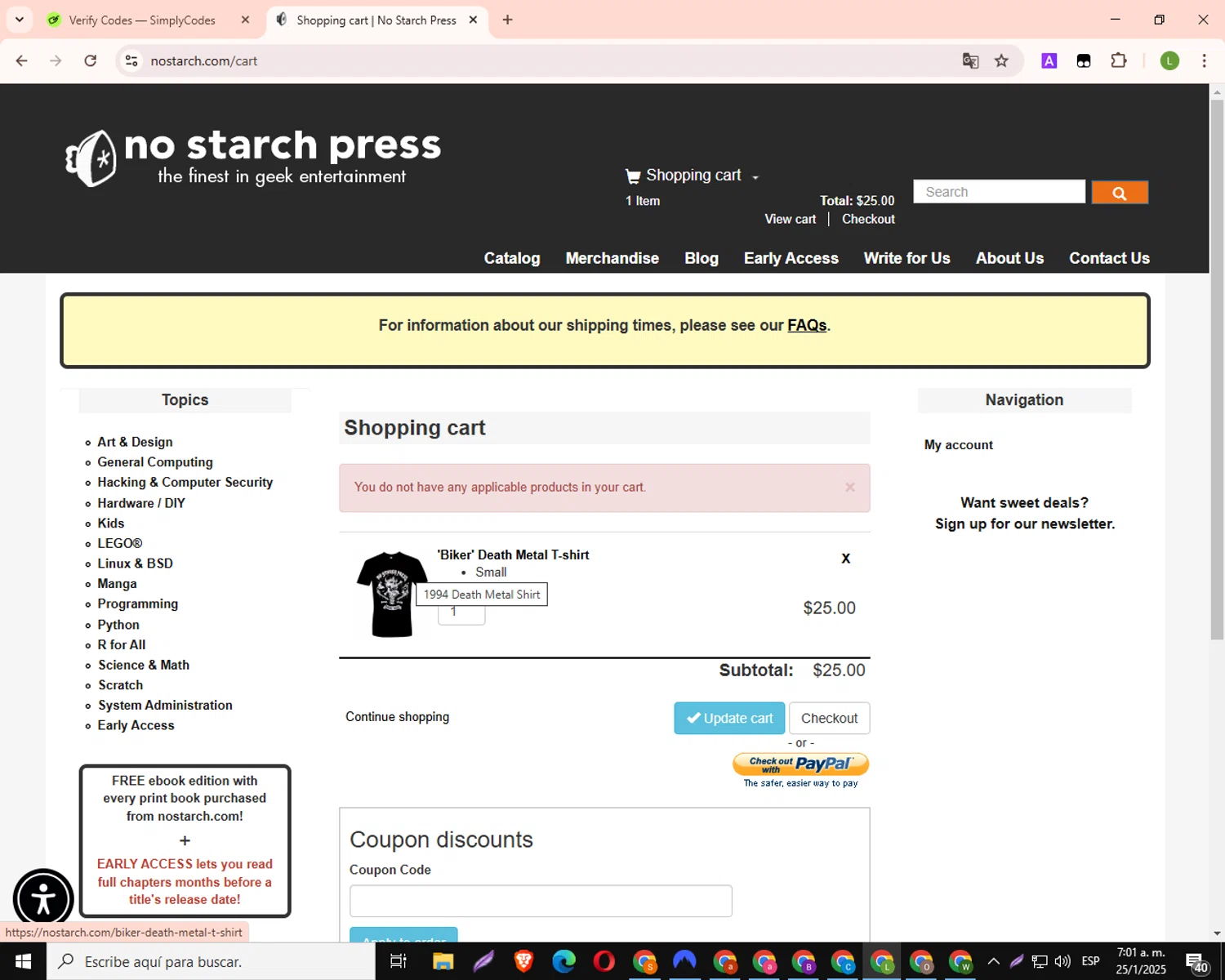Show hidden system tray icons
The width and height of the screenshot is (1225, 980).
993,961
